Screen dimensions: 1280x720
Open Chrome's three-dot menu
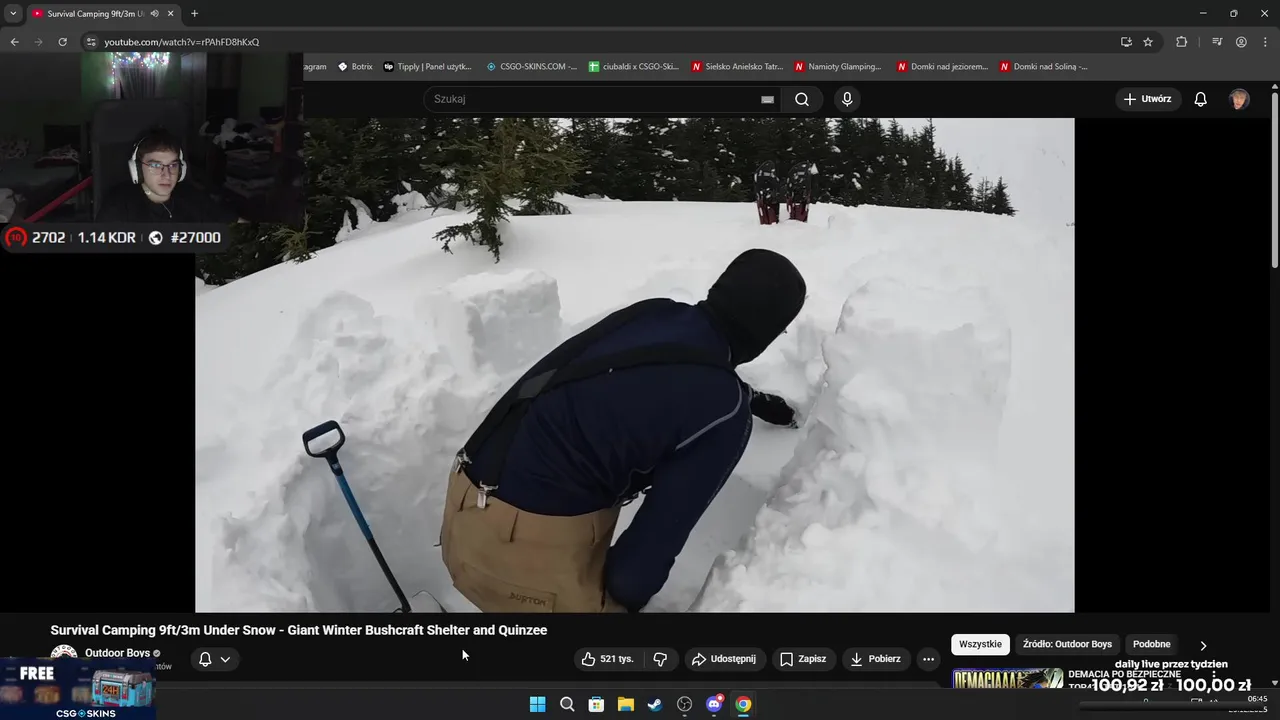tap(1265, 42)
